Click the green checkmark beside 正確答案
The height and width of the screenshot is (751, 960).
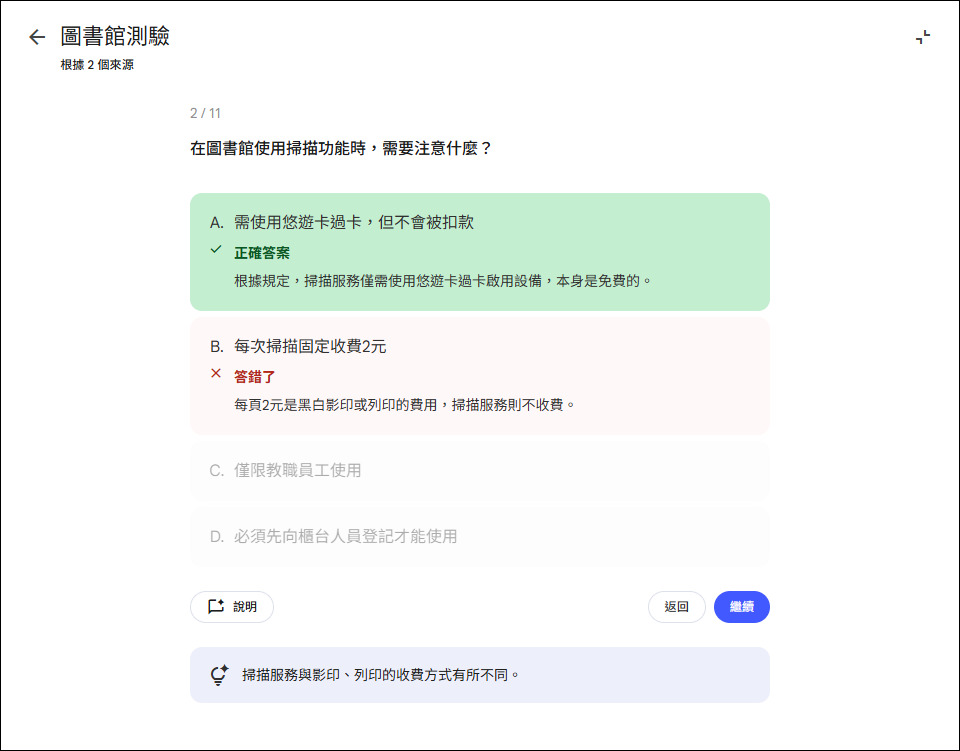pyautogui.click(x=216, y=250)
